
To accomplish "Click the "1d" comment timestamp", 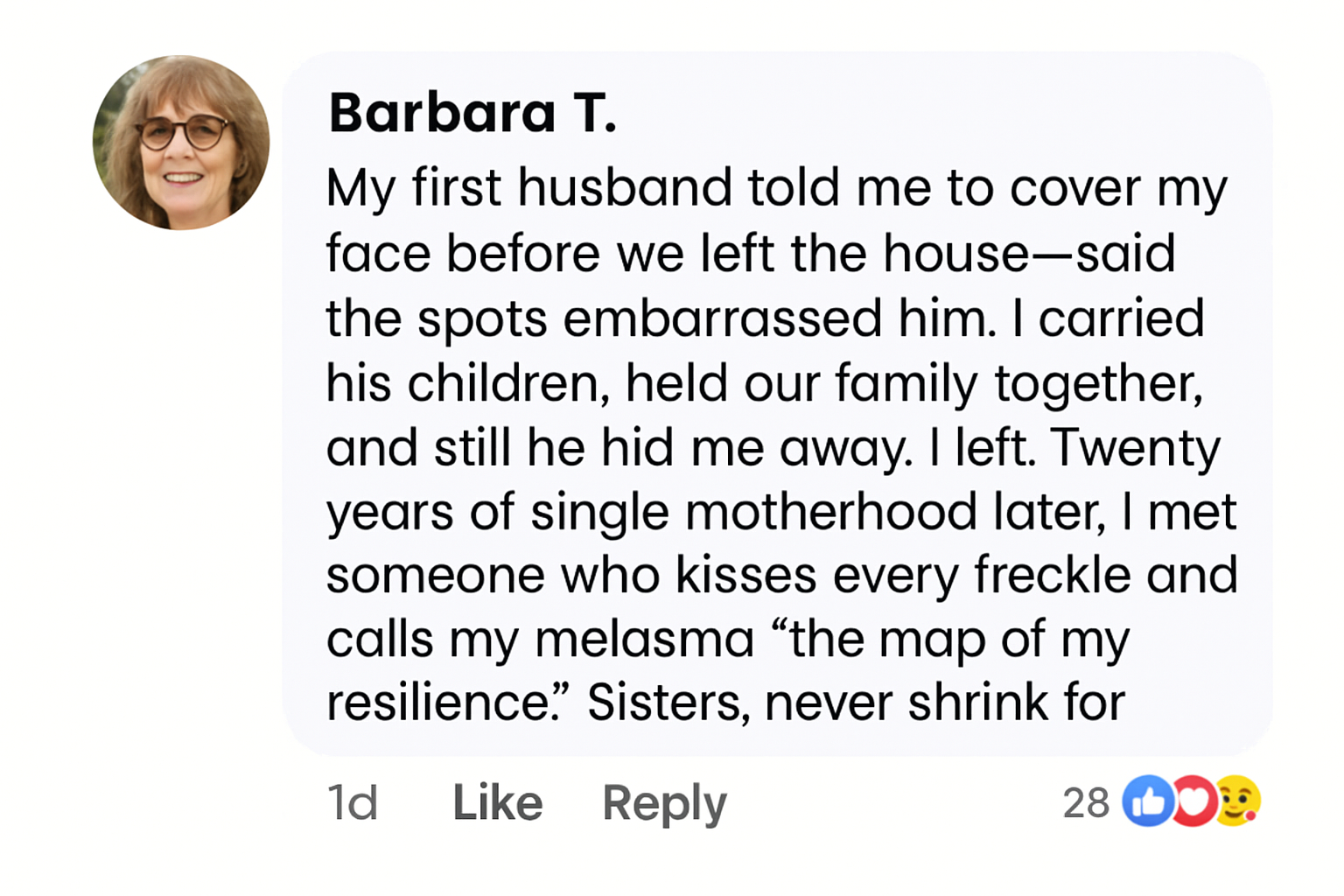I will click(352, 802).
